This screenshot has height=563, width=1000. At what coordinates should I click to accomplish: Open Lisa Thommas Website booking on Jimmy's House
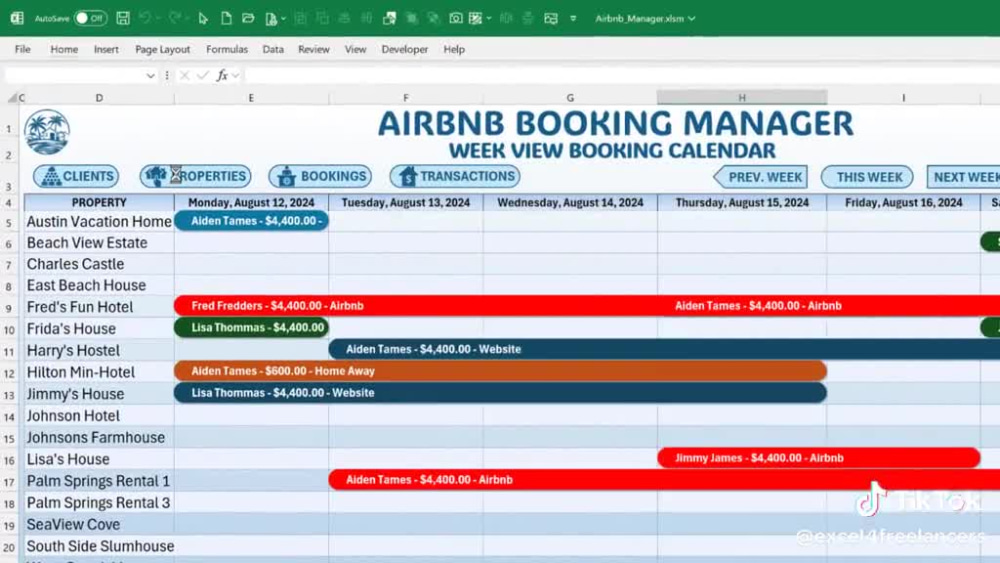pos(501,393)
